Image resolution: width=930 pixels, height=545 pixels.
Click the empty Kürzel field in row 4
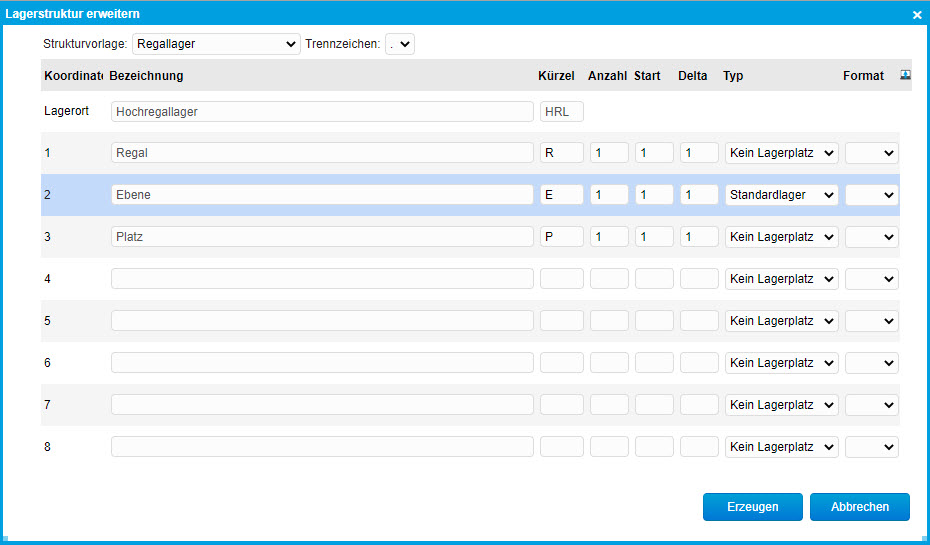562,279
